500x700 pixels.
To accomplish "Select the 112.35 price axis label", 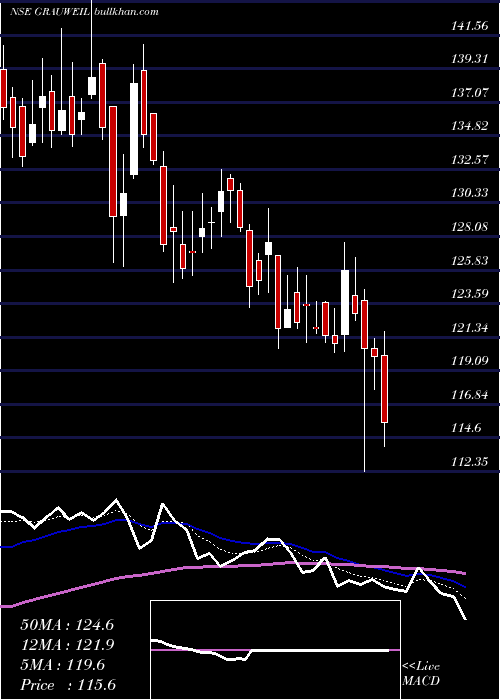I will [470, 462].
